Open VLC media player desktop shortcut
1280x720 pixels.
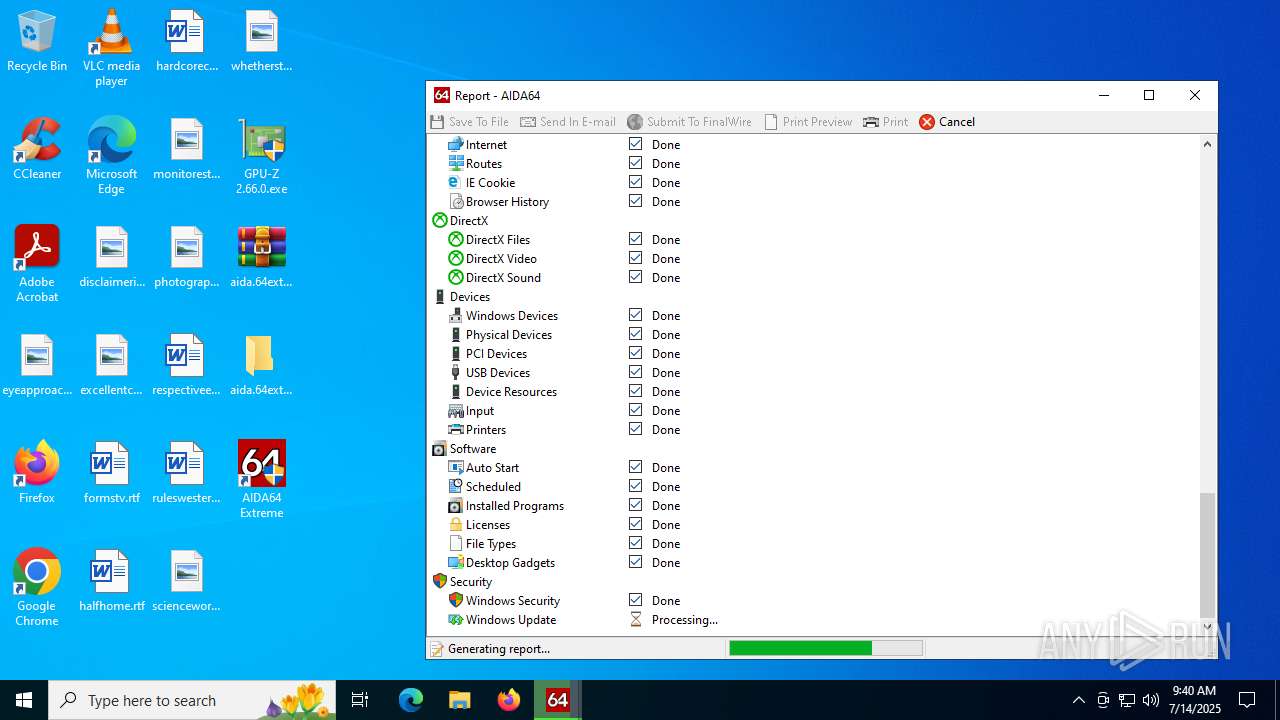(111, 47)
